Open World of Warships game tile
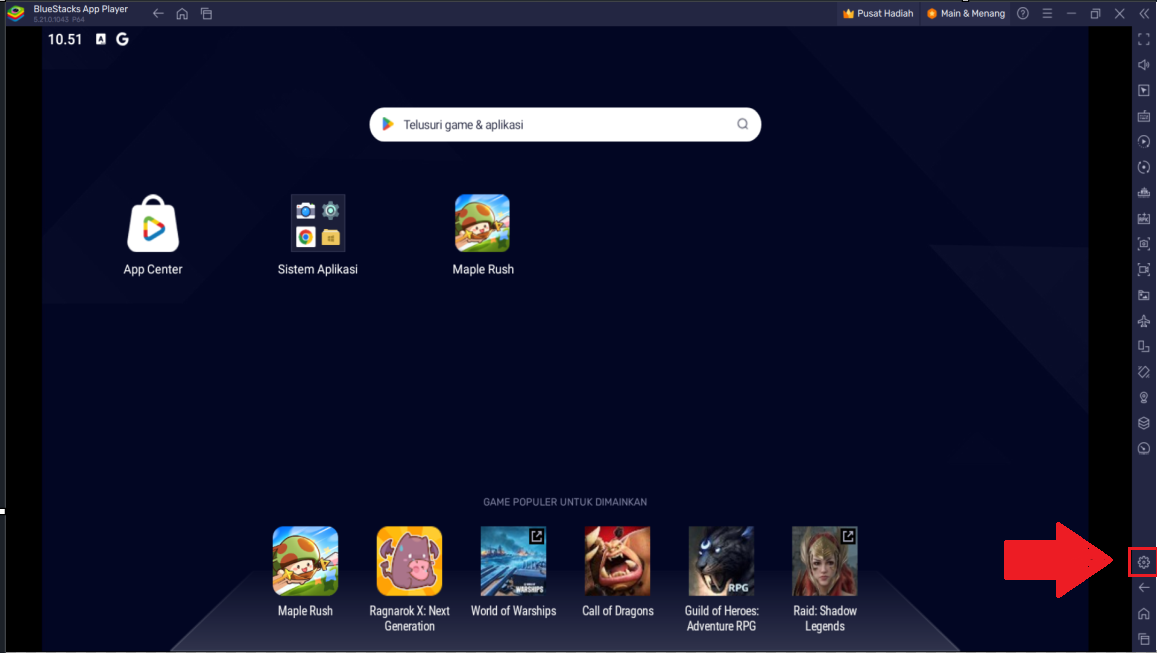The height and width of the screenshot is (653, 1157). click(x=514, y=572)
